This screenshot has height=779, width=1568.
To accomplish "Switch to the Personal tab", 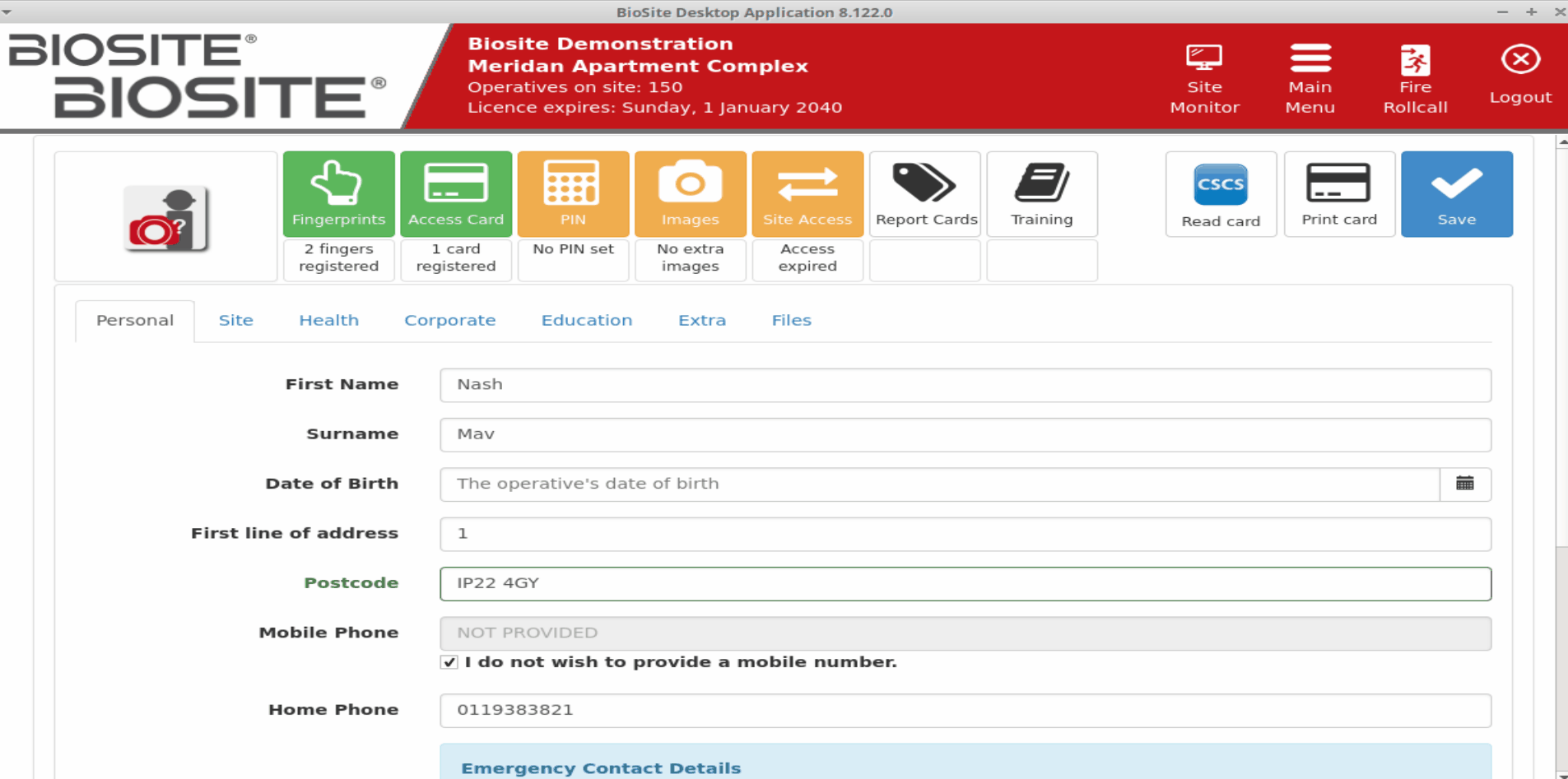I will coord(135,321).
